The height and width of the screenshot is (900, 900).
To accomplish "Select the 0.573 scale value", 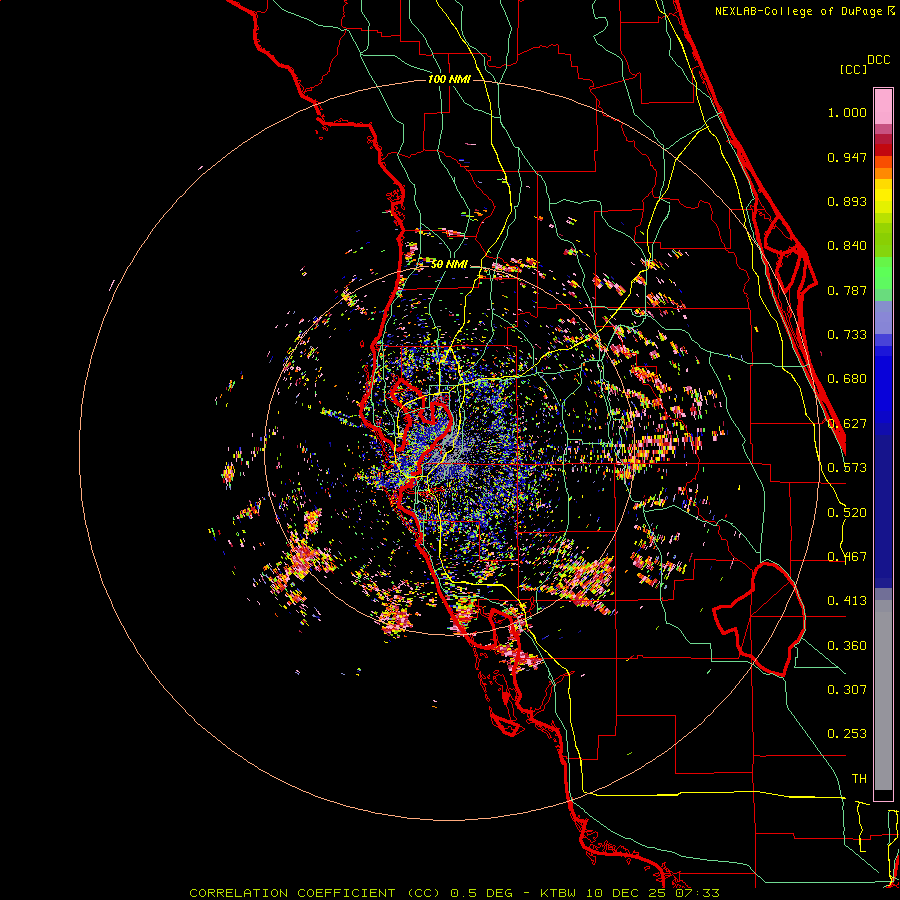I will point(847,468).
